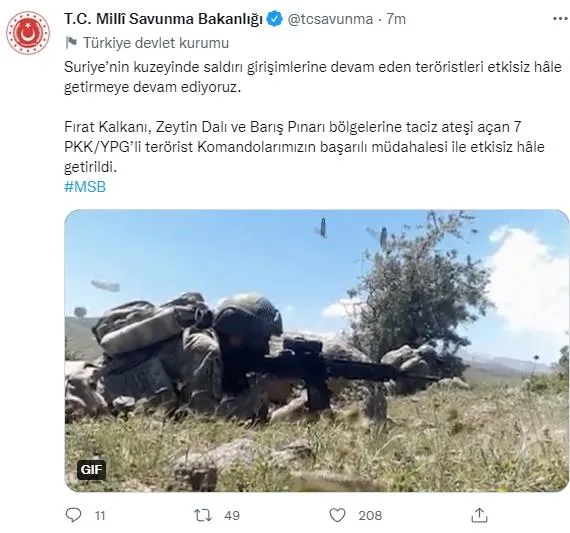
Task: Click the paragraph mentioning Fırat Kalkanı
Action: 305,147
